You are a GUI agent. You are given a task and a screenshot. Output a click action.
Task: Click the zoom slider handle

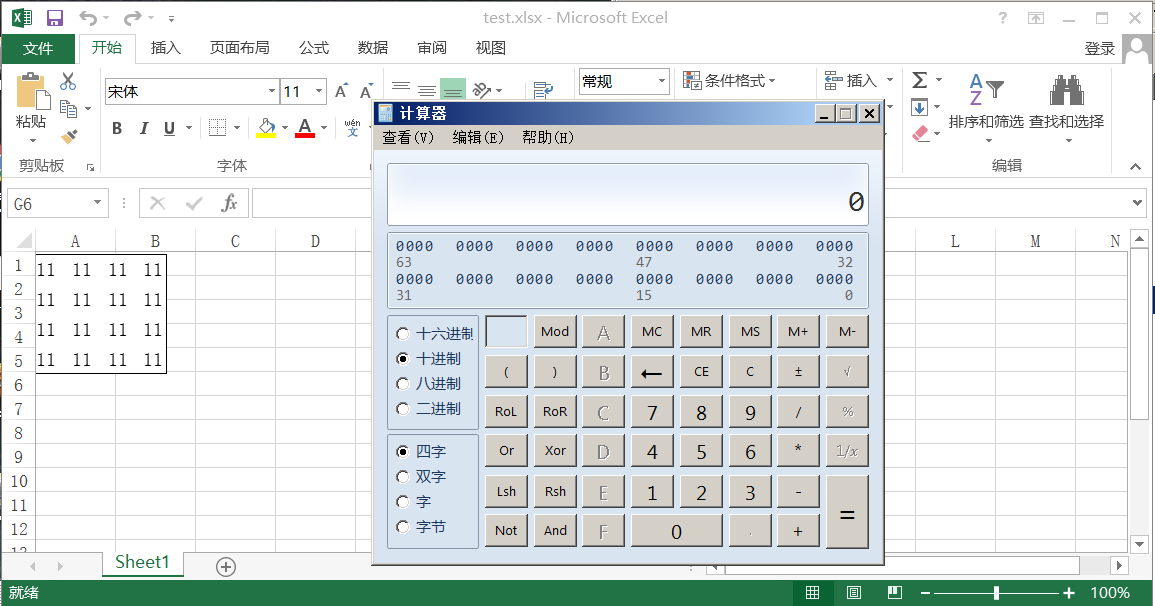pyautogui.click(x=997, y=593)
